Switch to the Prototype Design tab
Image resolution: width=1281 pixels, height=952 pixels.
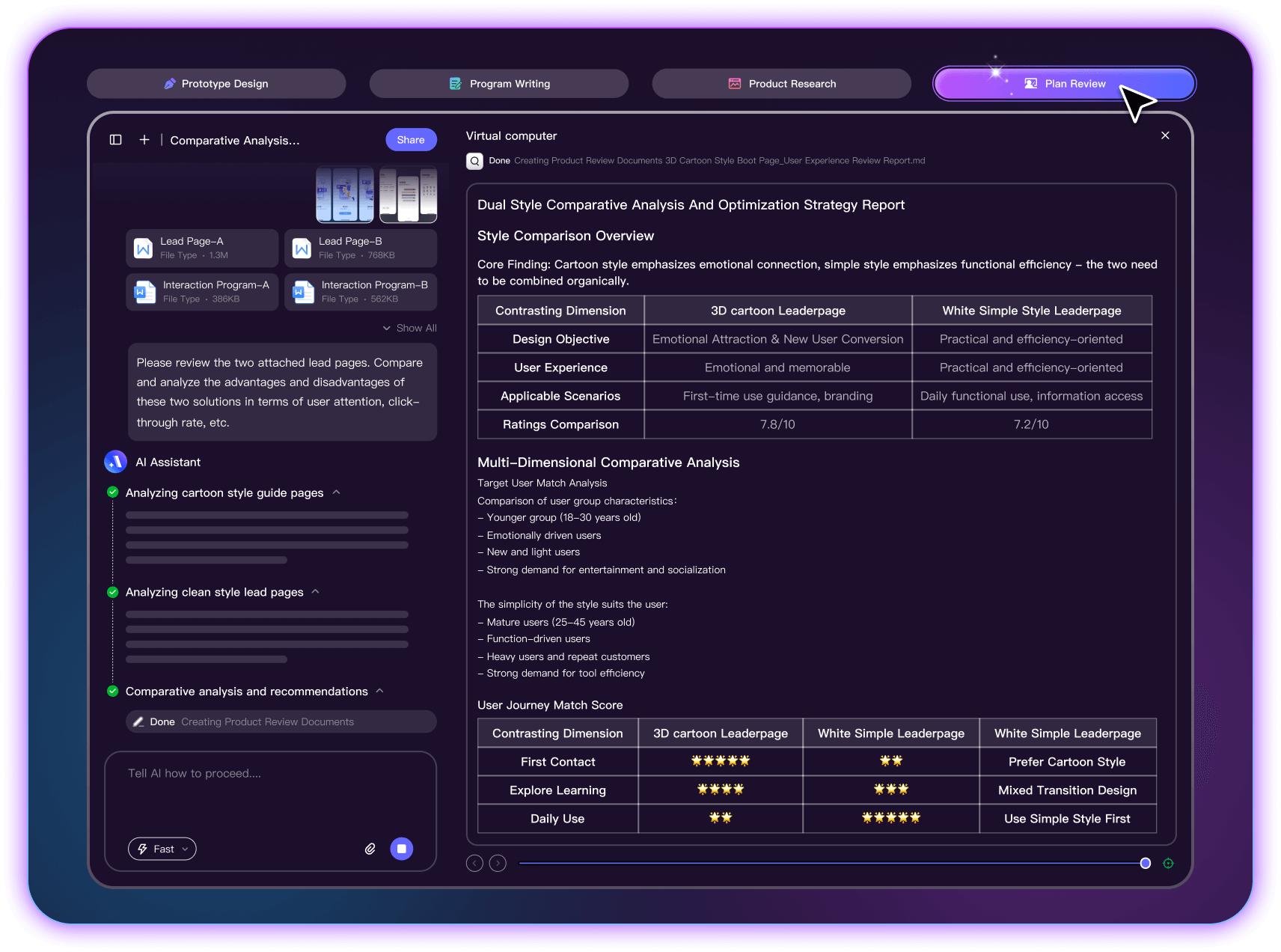pos(216,84)
